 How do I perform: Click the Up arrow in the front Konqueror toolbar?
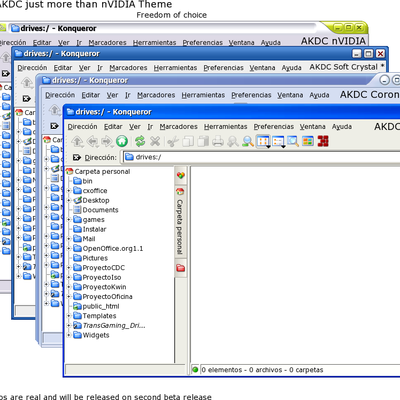coord(77,142)
